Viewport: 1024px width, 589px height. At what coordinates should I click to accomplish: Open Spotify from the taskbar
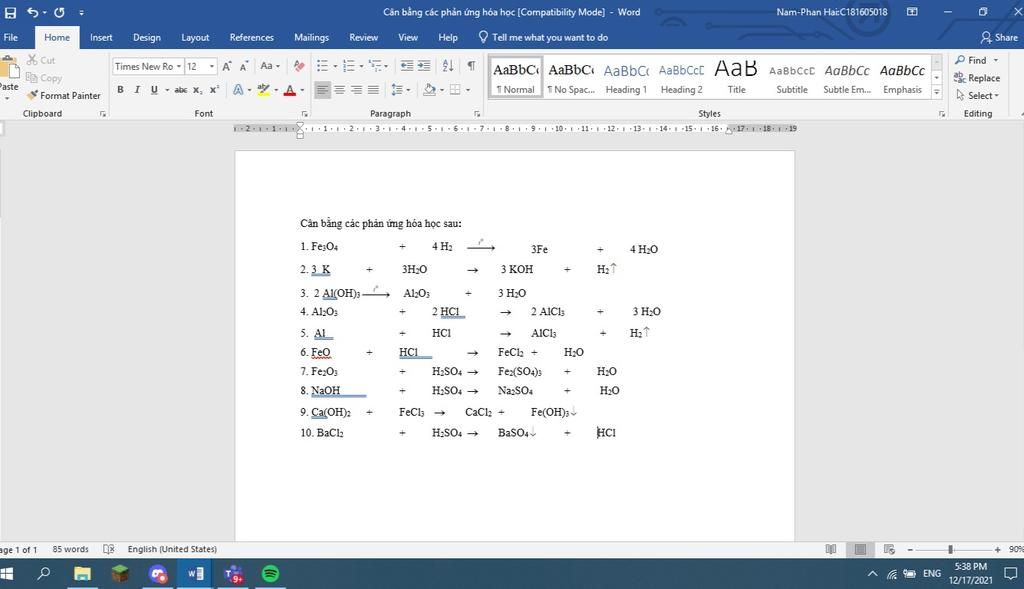pos(270,574)
